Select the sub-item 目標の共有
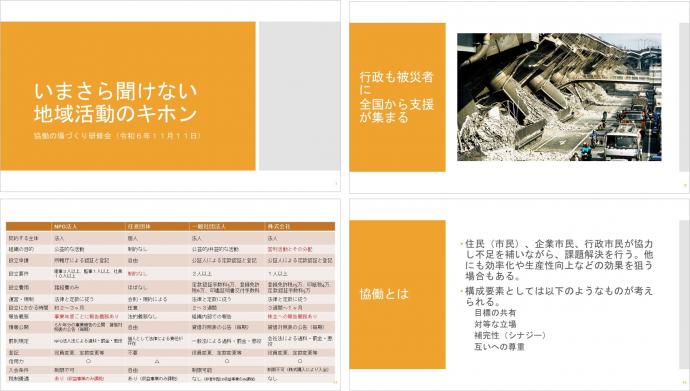This screenshot has width=690, height=391. click(495, 313)
